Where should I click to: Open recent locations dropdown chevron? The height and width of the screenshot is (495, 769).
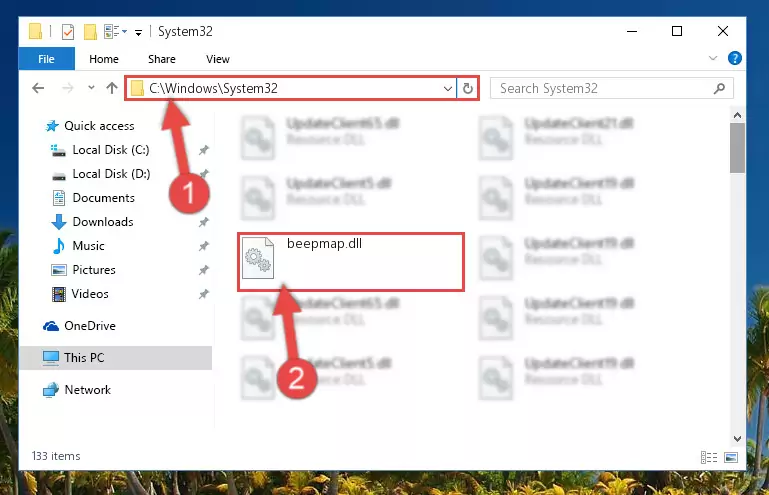click(91, 88)
